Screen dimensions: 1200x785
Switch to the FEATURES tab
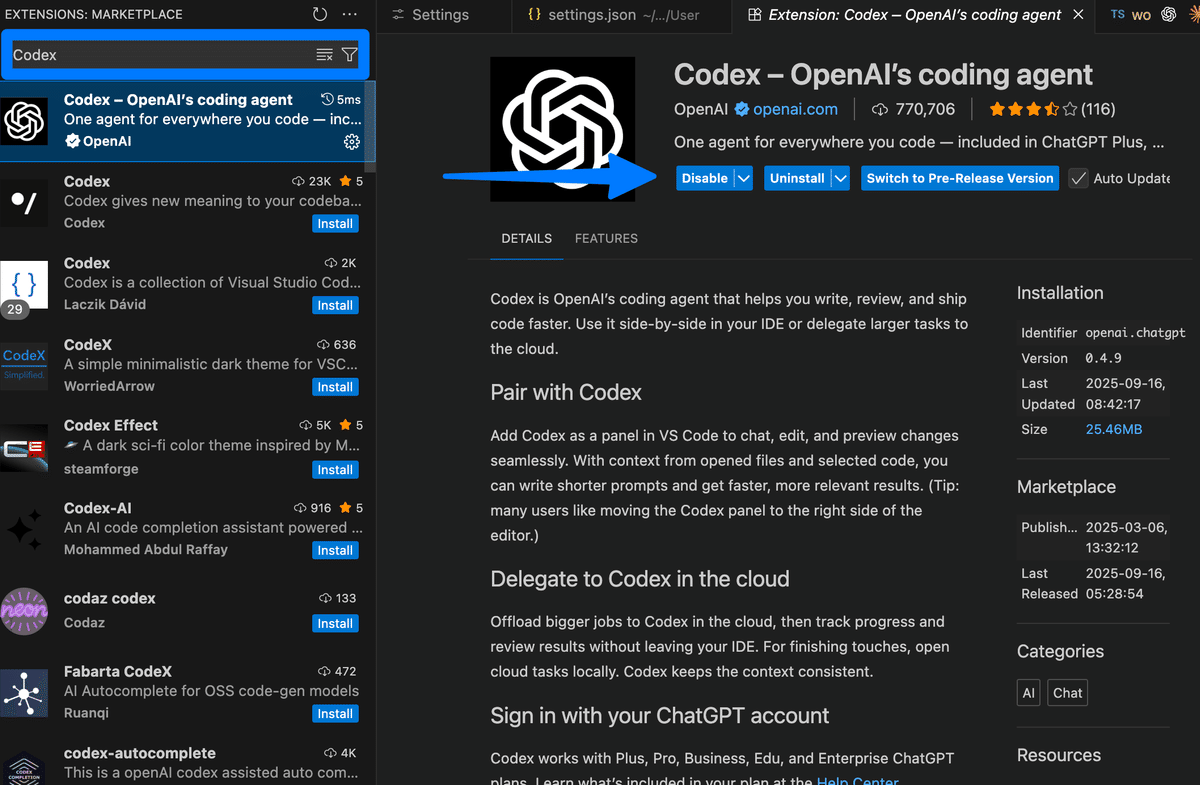click(606, 239)
